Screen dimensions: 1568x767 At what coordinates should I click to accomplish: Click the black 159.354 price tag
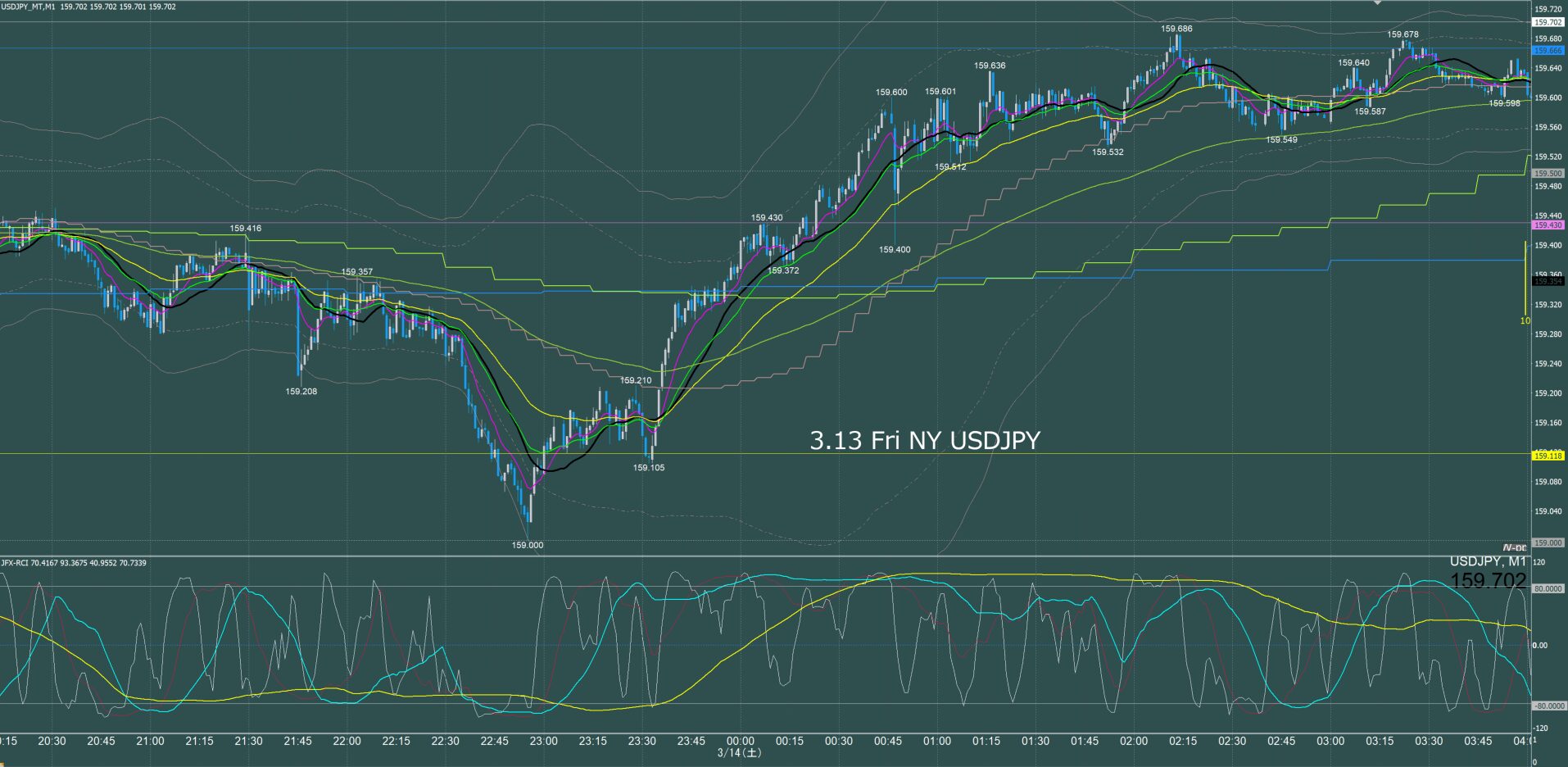[x=1548, y=281]
